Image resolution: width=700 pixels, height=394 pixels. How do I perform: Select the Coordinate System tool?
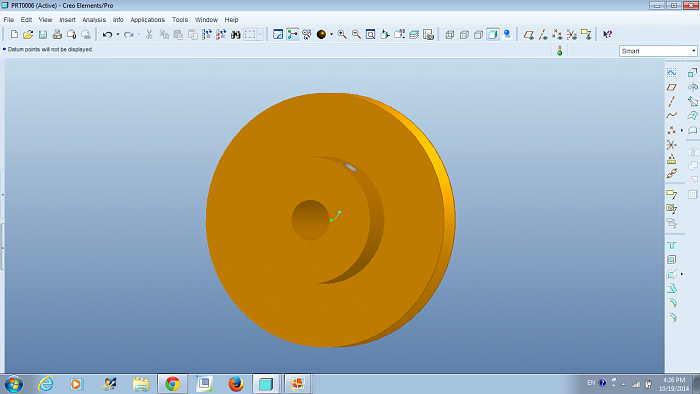coord(671,145)
